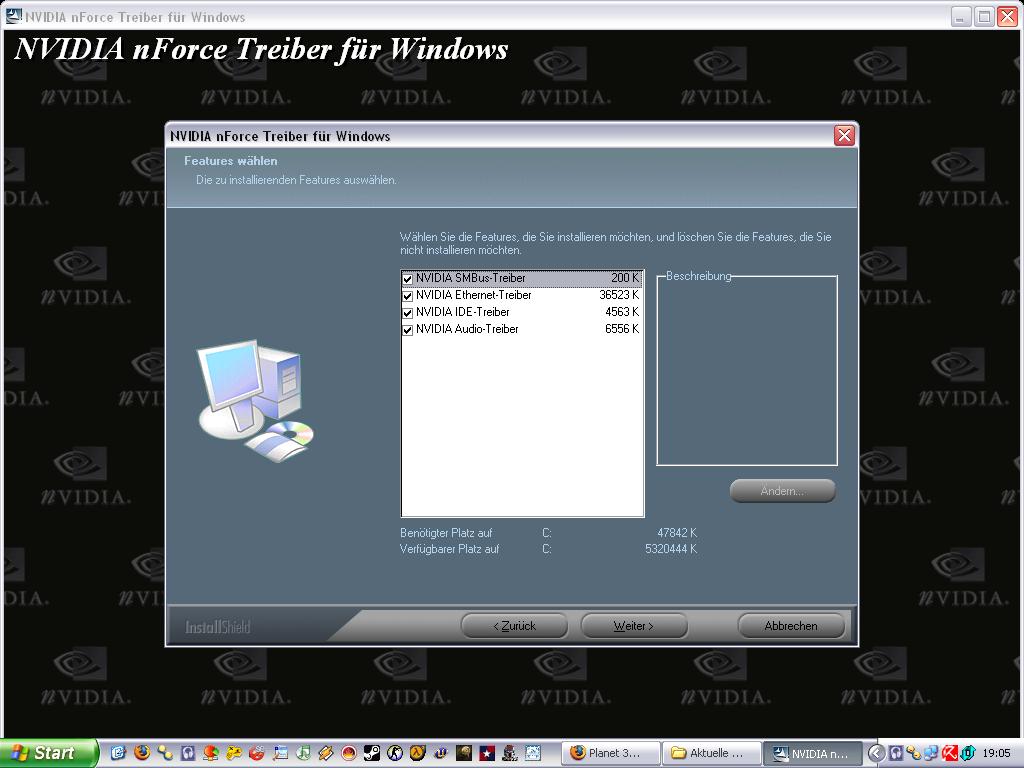Open the headphones icon in system tray
Viewport: 1024px width, 768px height.
896,753
